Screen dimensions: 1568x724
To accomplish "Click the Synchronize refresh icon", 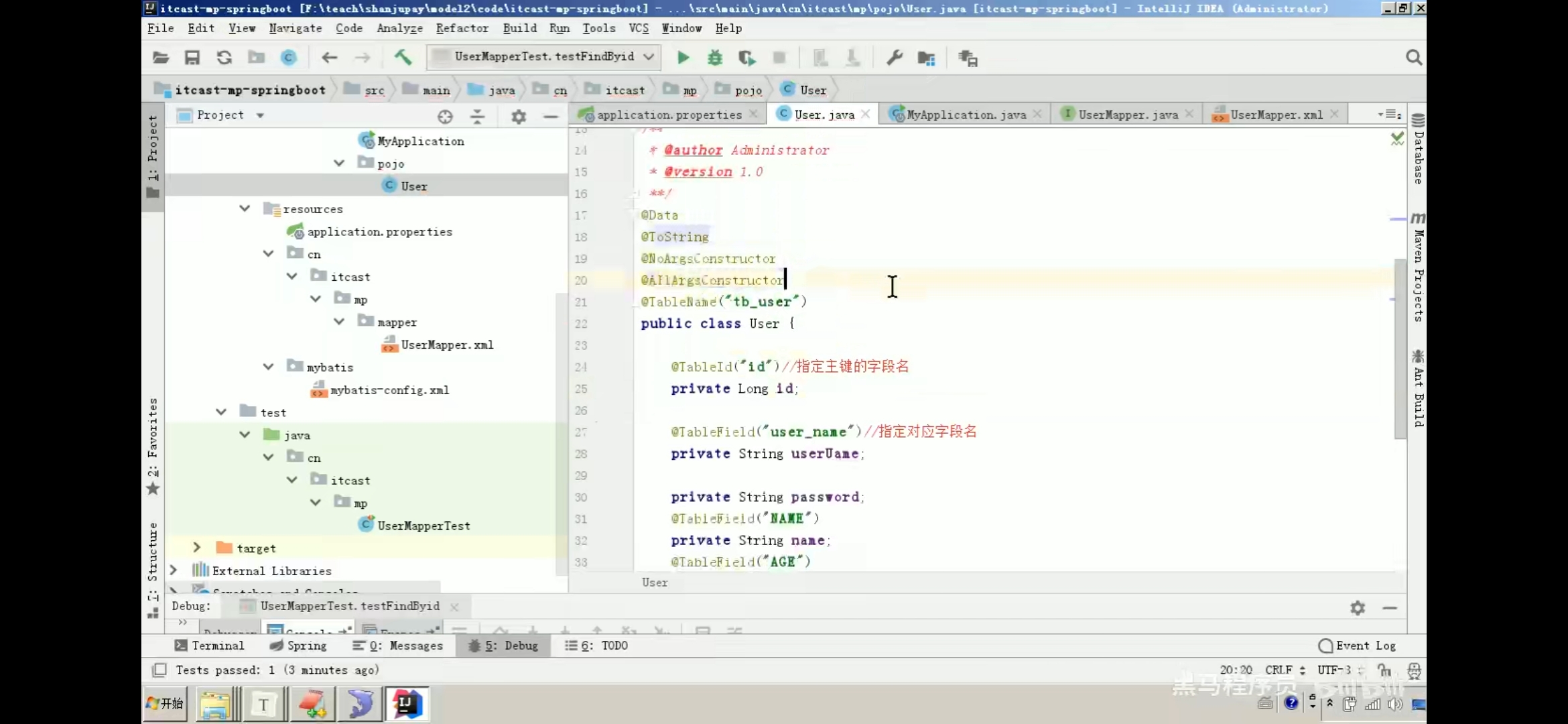I will click(224, 58).
